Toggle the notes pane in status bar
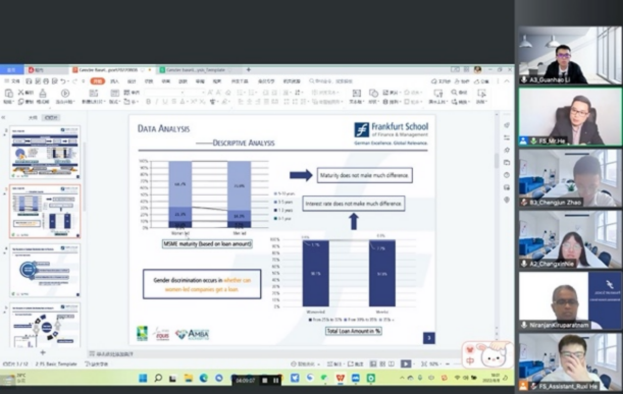Screen dimensions: 623x394 (334, 364)
